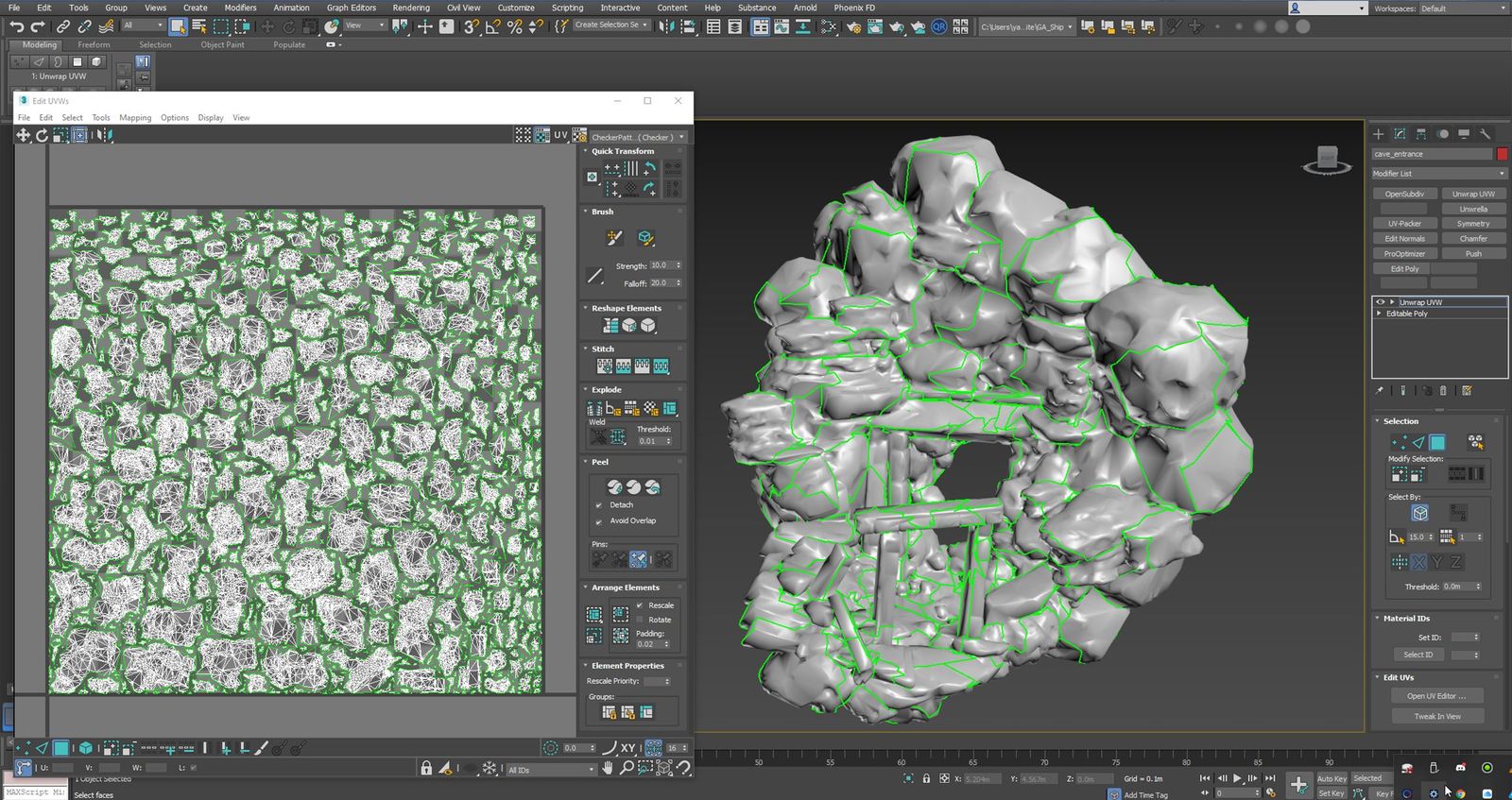Image resolution: width=1512 pixels, height=800 pixels.
Task: Hide the Unwrap UVW modifier eye icon
Action: coord(1381,302)
